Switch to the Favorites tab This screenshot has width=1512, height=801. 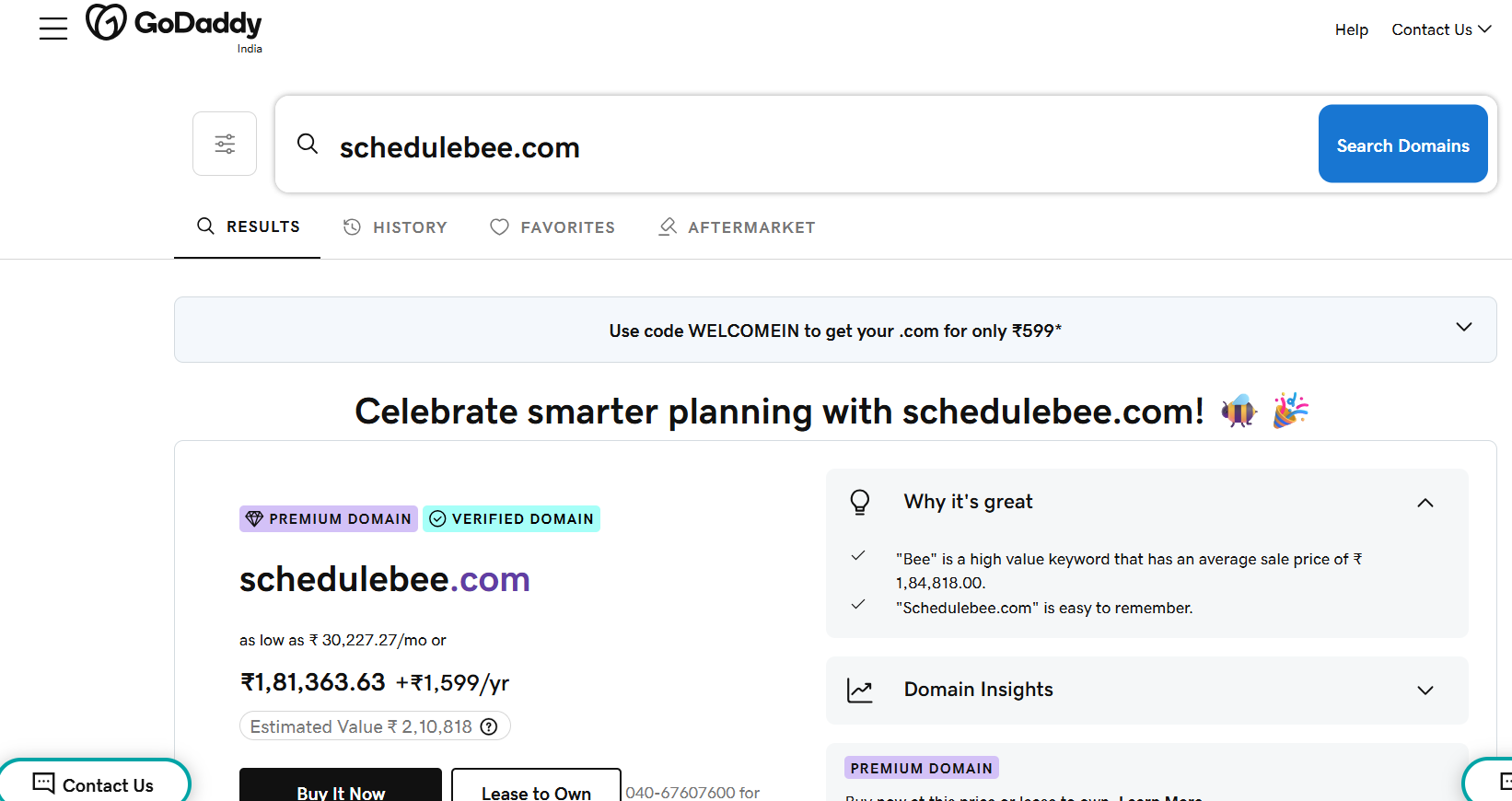(x=552, y=227)
